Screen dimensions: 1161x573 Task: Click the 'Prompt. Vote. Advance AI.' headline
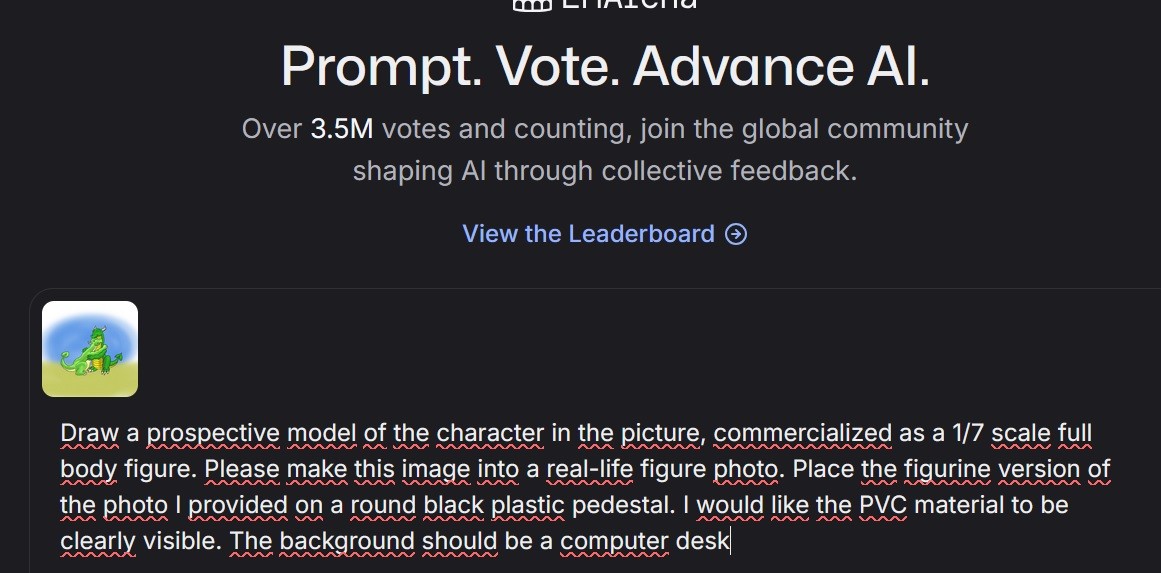[605, 67]
